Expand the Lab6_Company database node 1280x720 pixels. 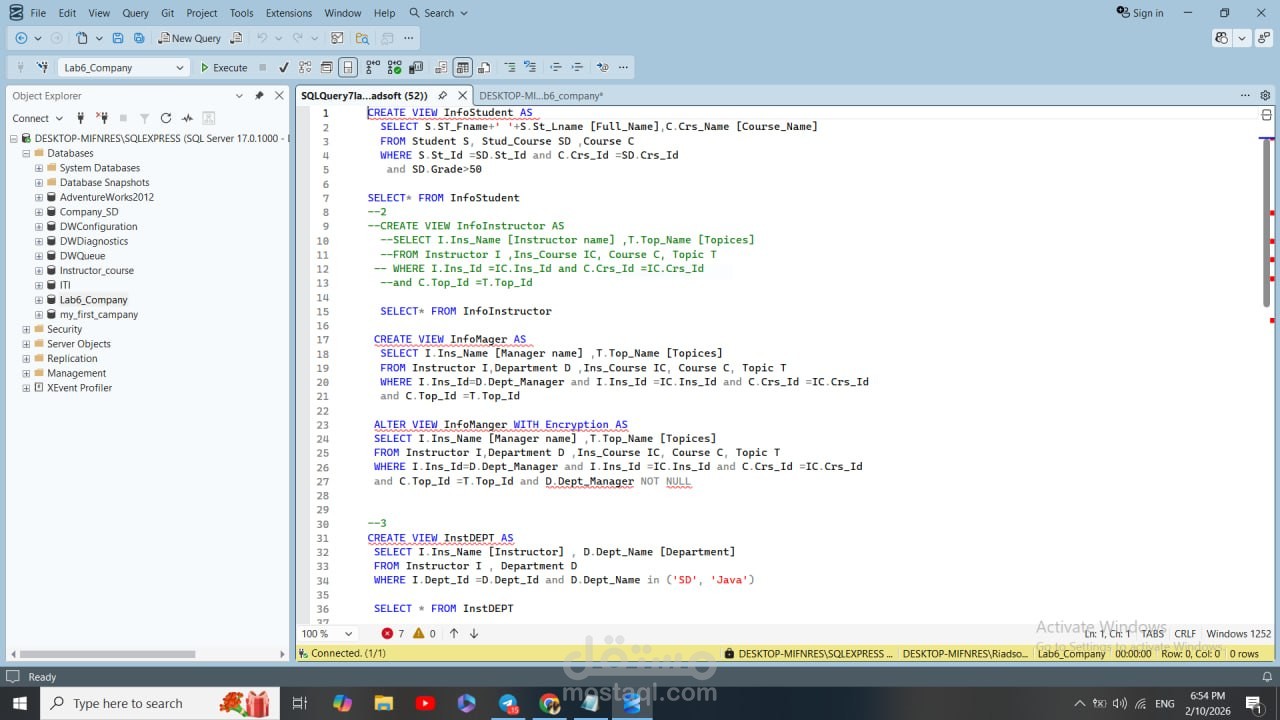39,300
